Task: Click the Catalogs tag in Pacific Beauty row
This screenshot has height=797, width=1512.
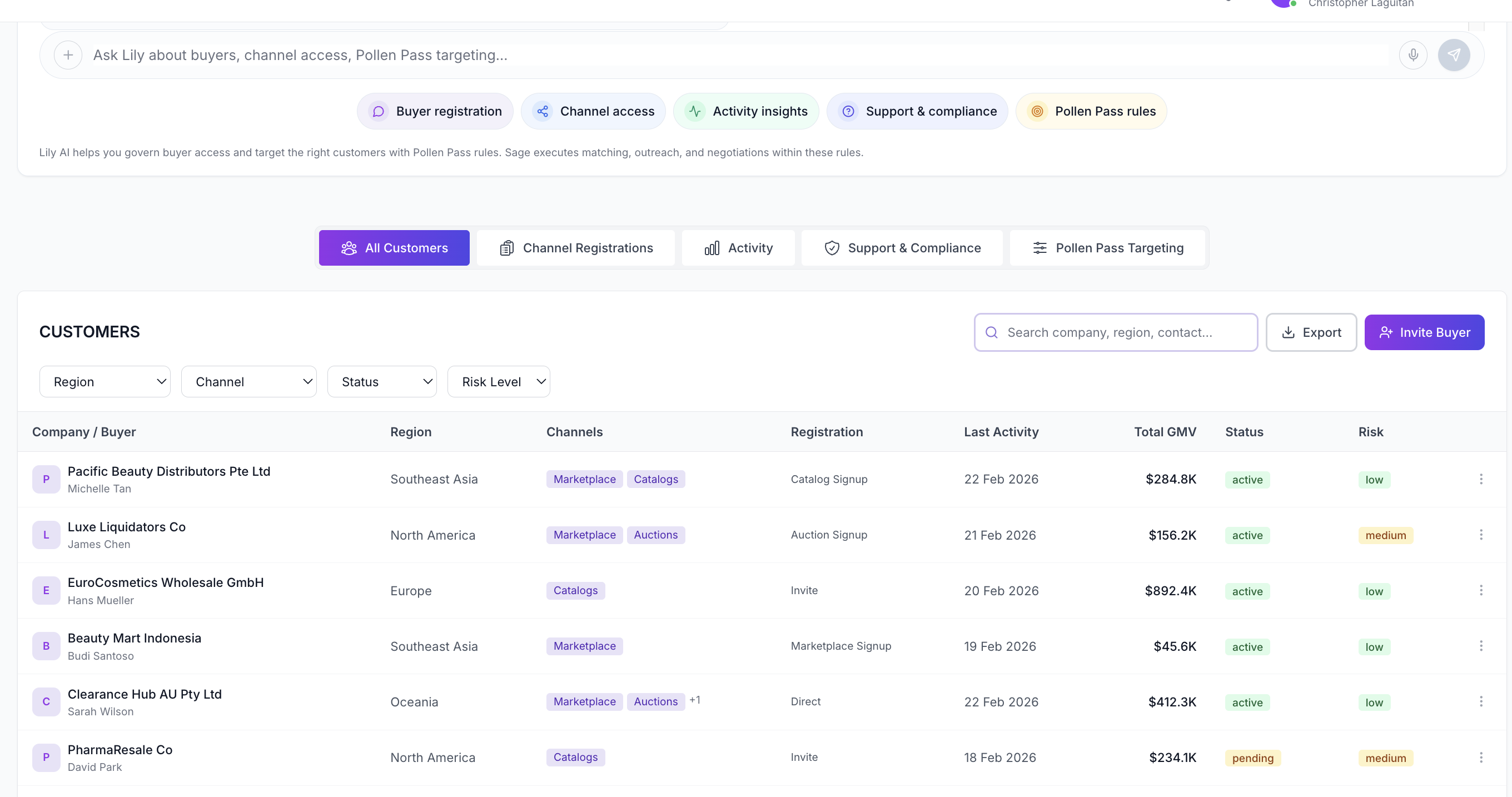Action: click(655, 479)
